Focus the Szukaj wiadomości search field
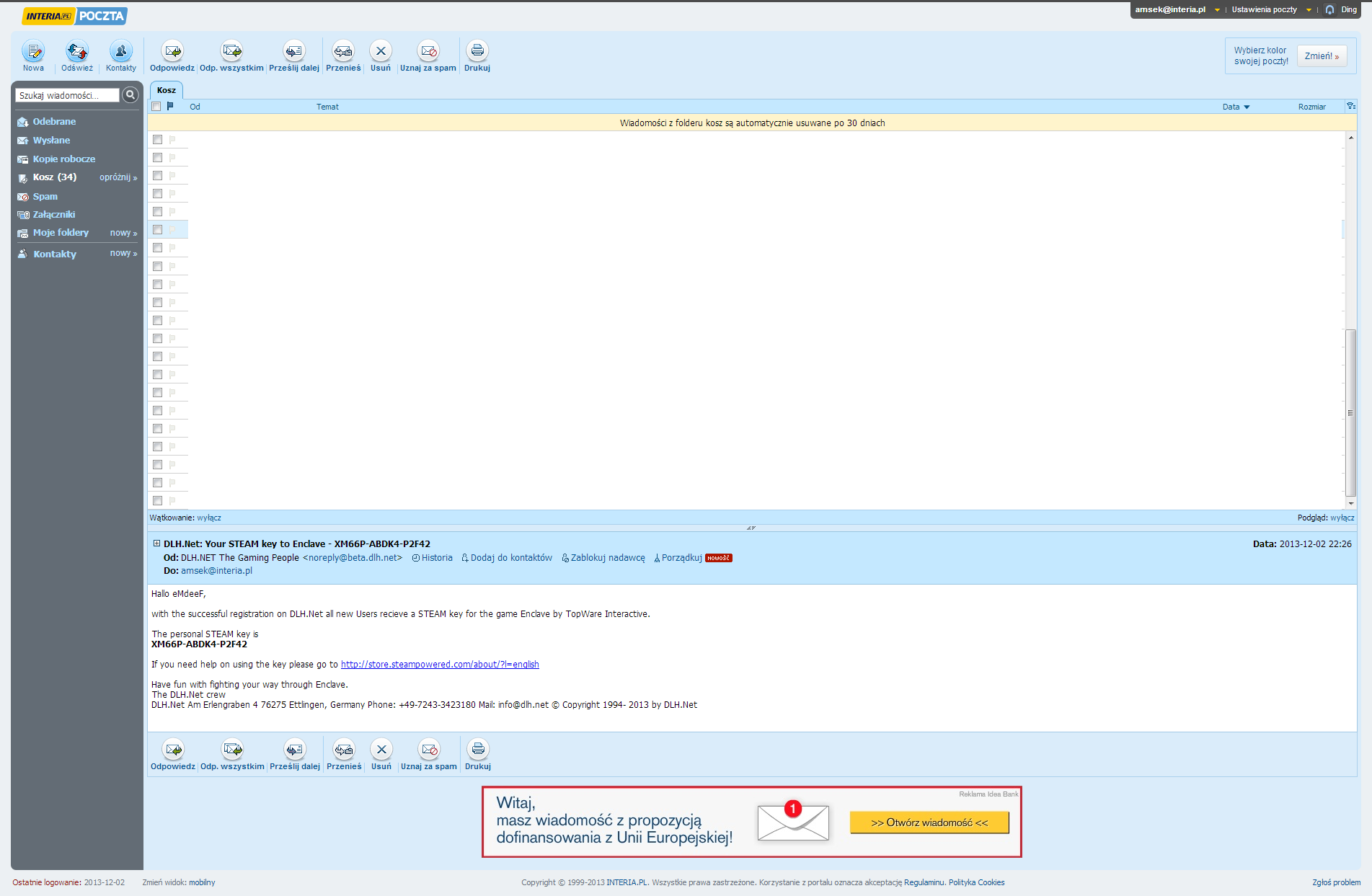Image resolution: width=1372 pixels, height=896 pixels. point(67,95)
